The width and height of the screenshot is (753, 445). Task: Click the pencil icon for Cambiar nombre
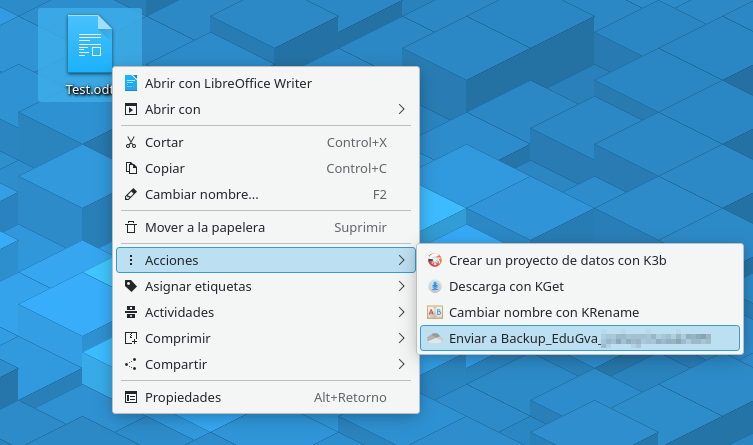click(x=130, y=194)
